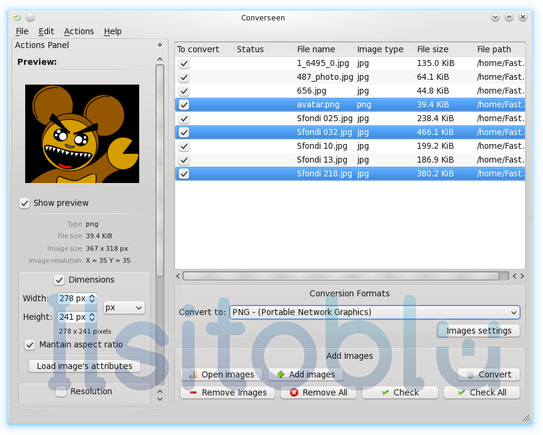Image resolution: width=543 pixels, height=435 pixels.
Task: Start conversion with the Convert button
Action: [489, 374]
